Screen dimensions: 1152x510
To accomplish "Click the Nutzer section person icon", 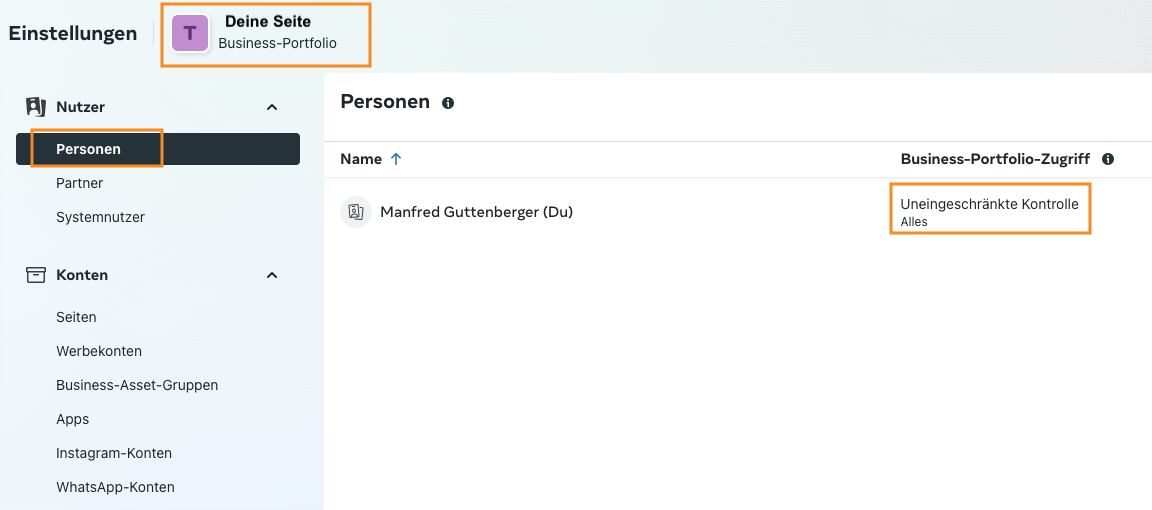I will point(36,107).
